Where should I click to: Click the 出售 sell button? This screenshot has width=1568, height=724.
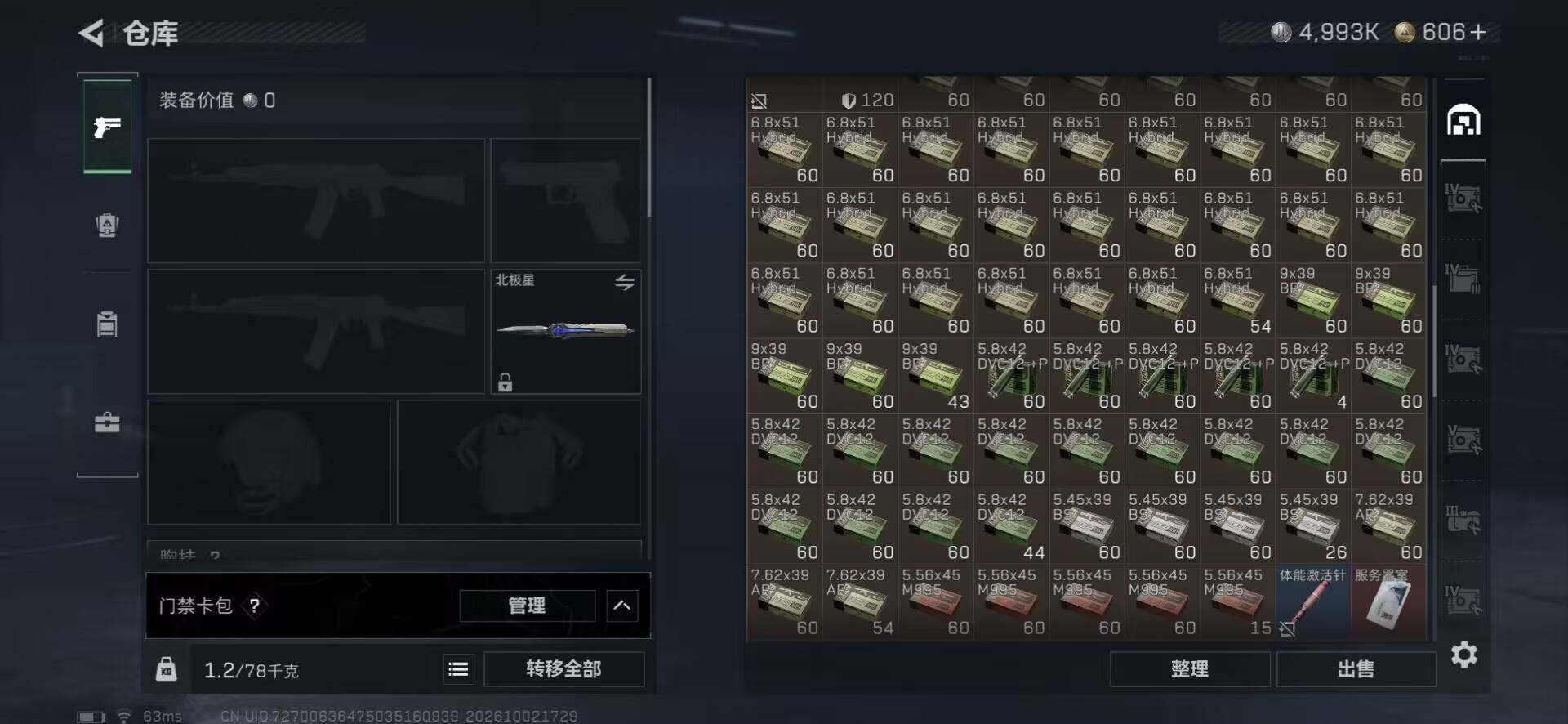point(1356,669)
